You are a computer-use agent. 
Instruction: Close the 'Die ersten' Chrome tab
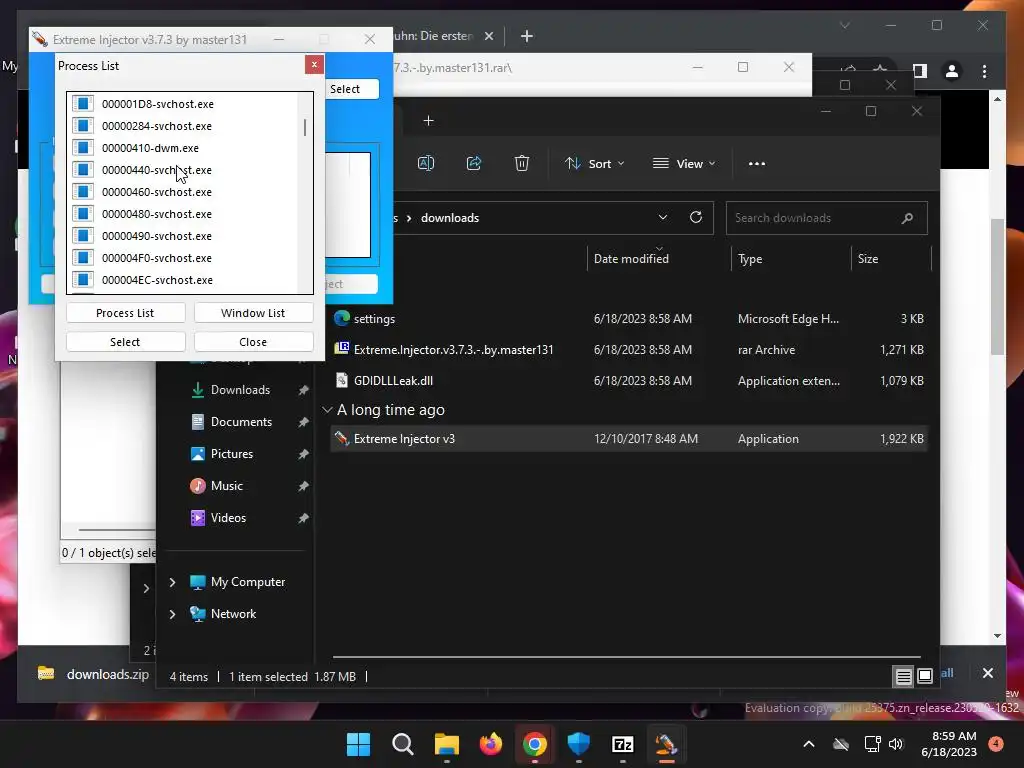tap(488, 36)
